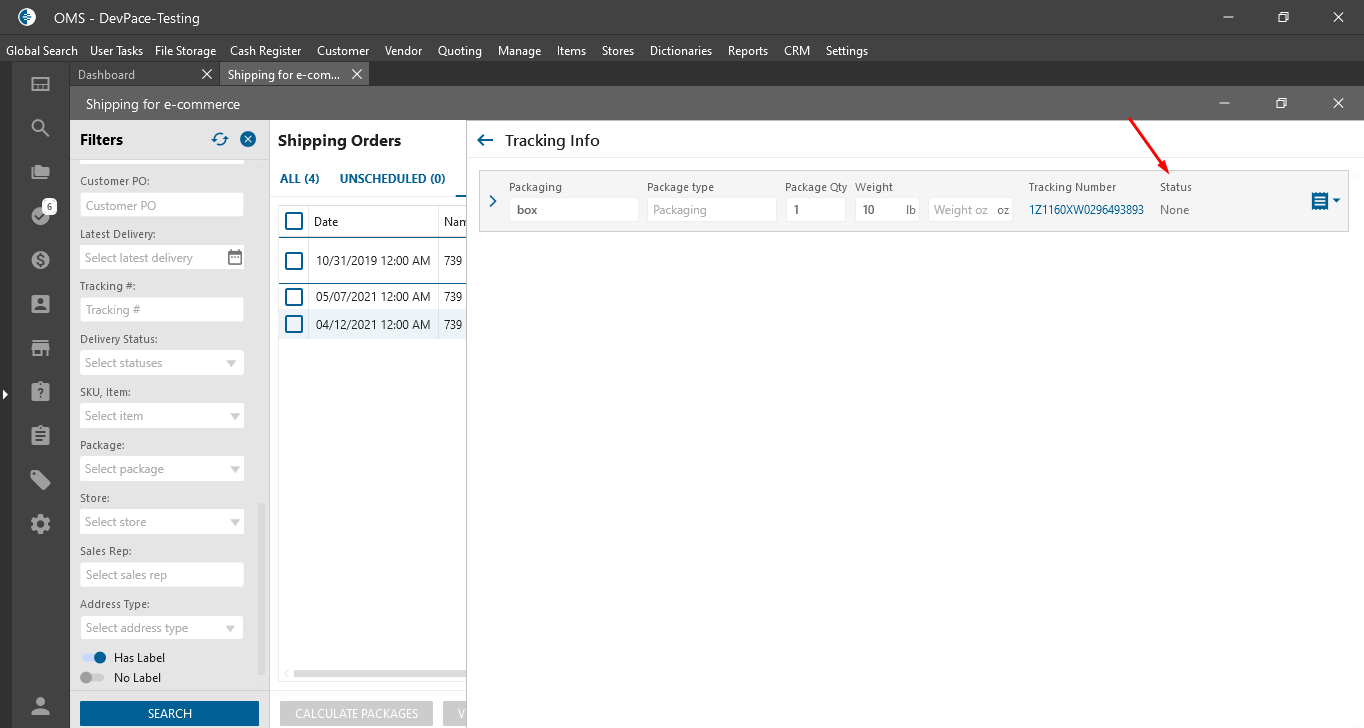1364x728 pixels.
Task: Open tracking number 1Z1160XW0296493893 link
Action: (x=1086, y=210)
